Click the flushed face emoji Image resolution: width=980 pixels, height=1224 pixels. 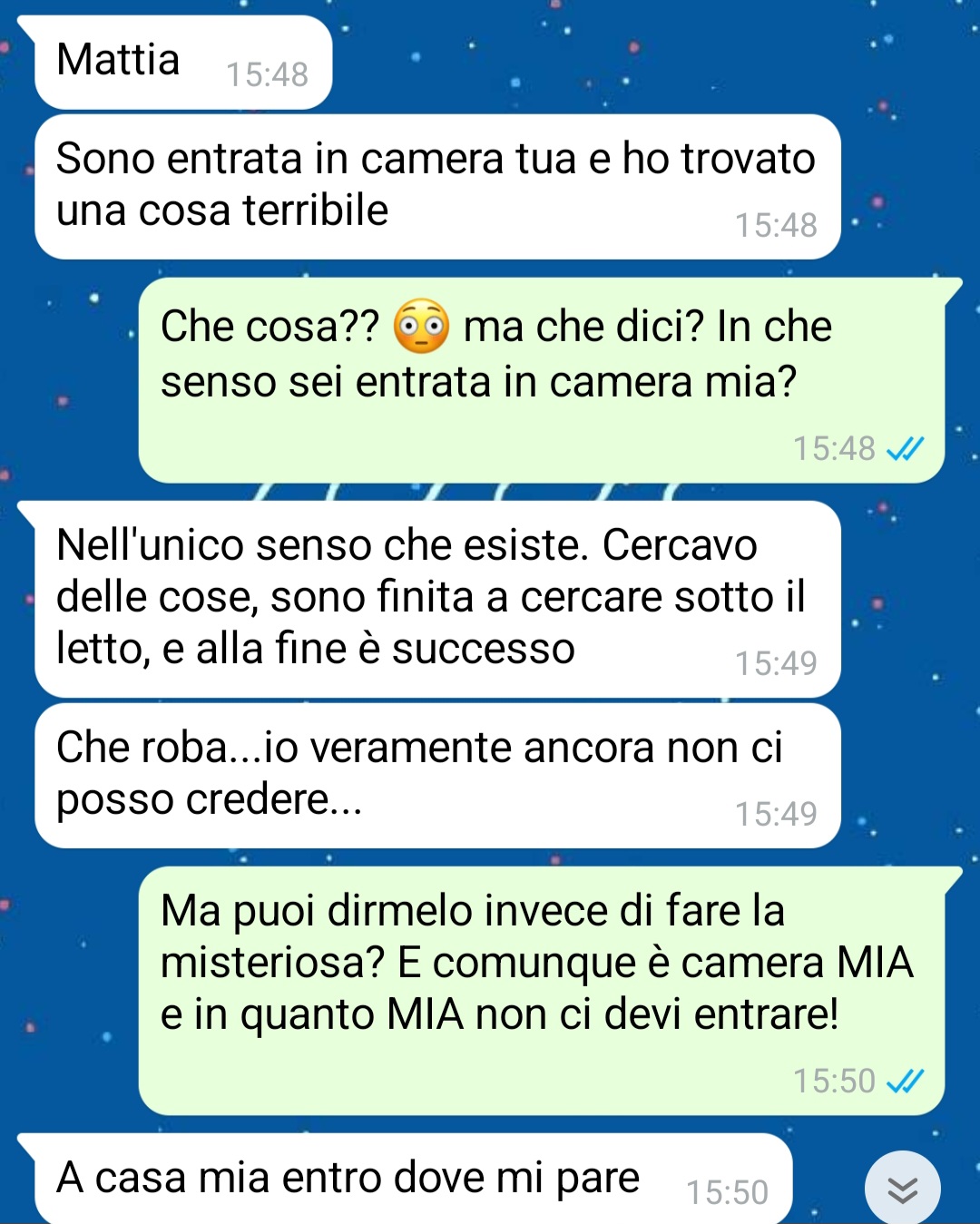(x=421, y=326)
